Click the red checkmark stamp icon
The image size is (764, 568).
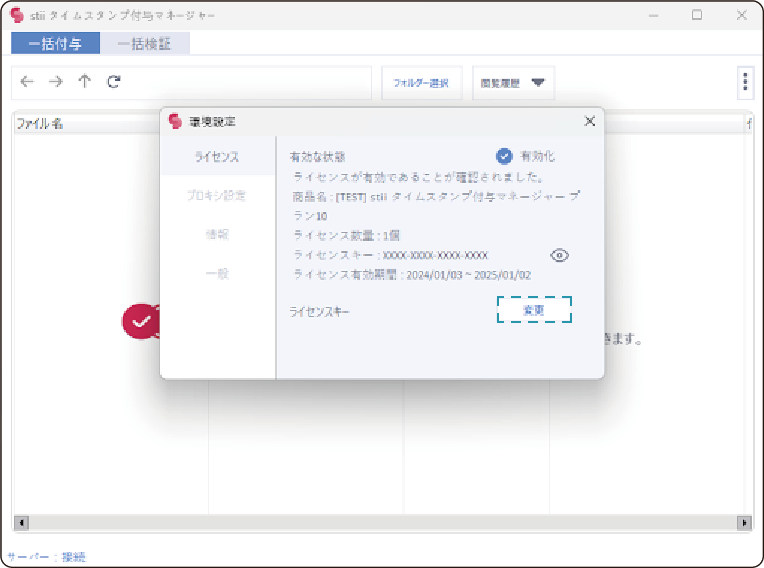click(140, 320)
